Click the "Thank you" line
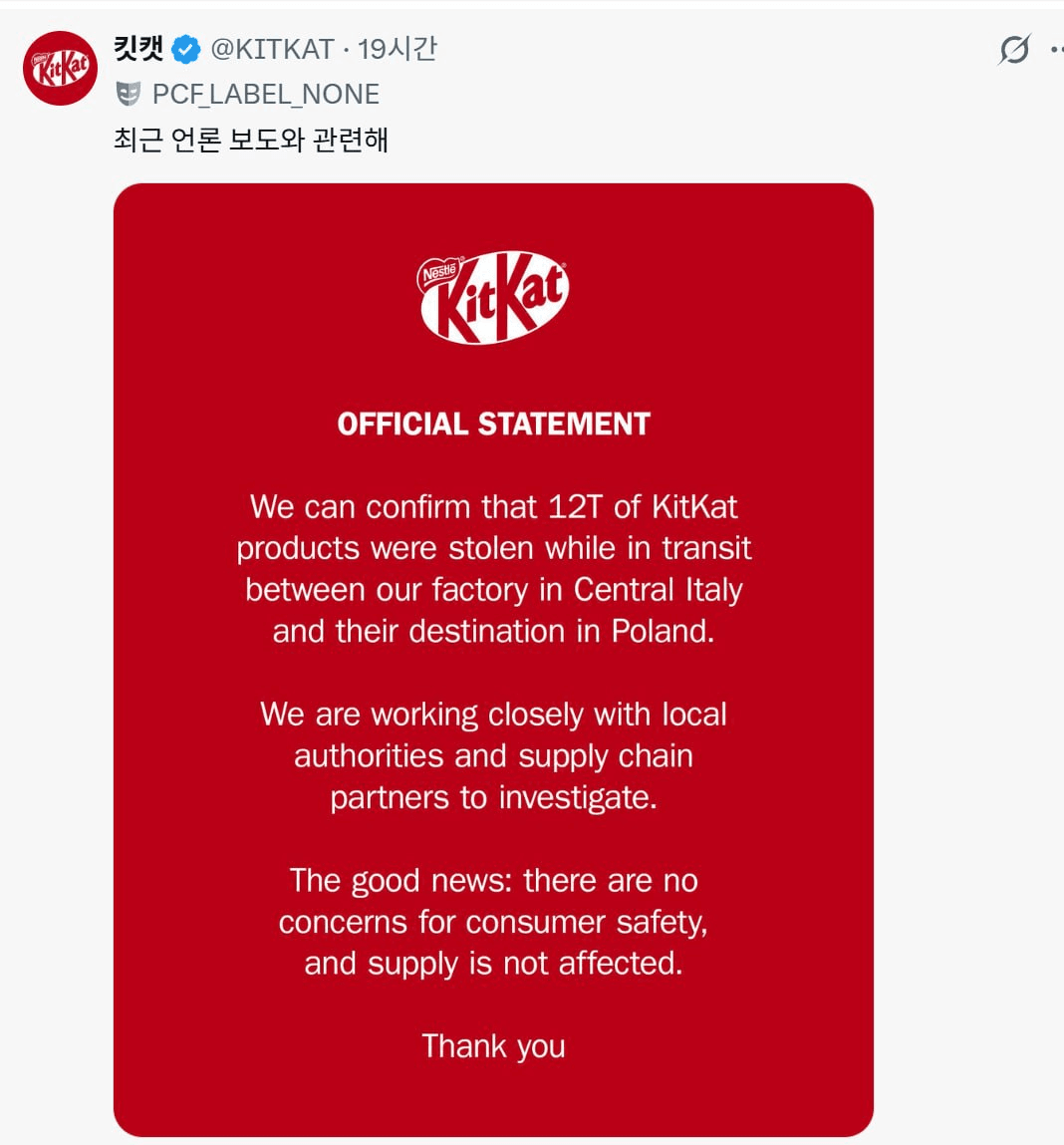The image size is (1064, 1145). [x=493, y=1045]
